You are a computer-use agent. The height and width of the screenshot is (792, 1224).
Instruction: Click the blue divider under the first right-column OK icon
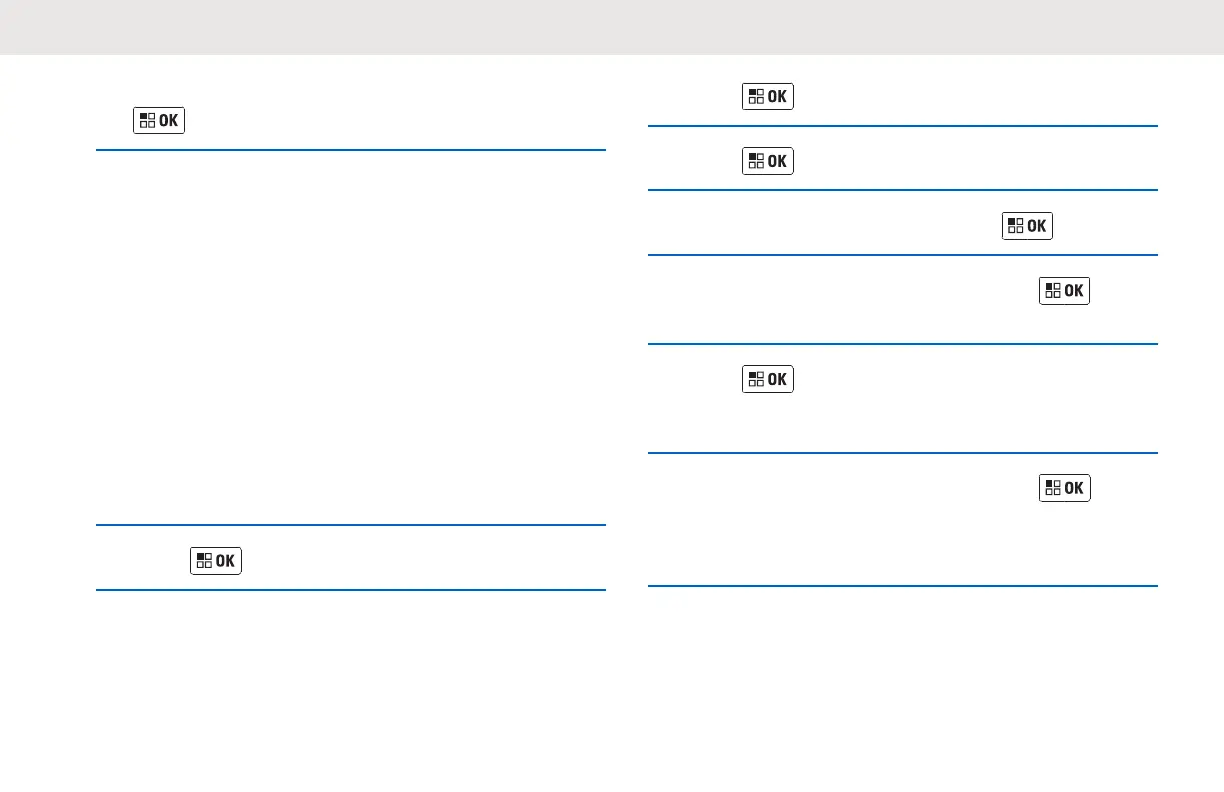[x=903, y=125]
